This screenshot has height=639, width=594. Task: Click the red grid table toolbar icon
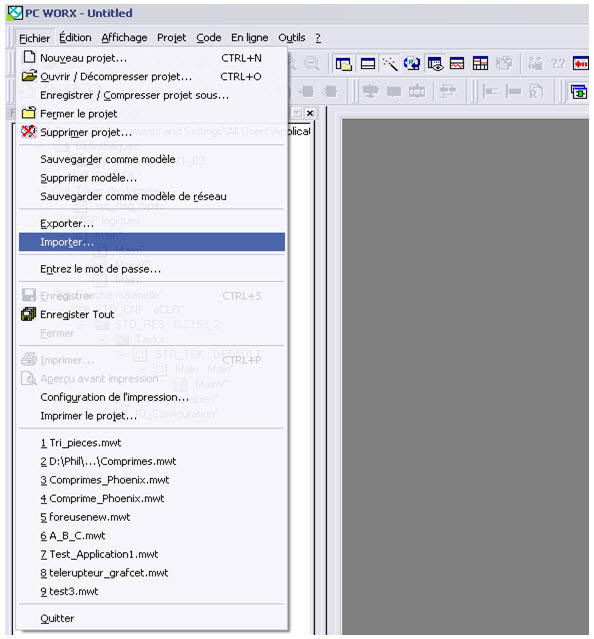[480, 64]
